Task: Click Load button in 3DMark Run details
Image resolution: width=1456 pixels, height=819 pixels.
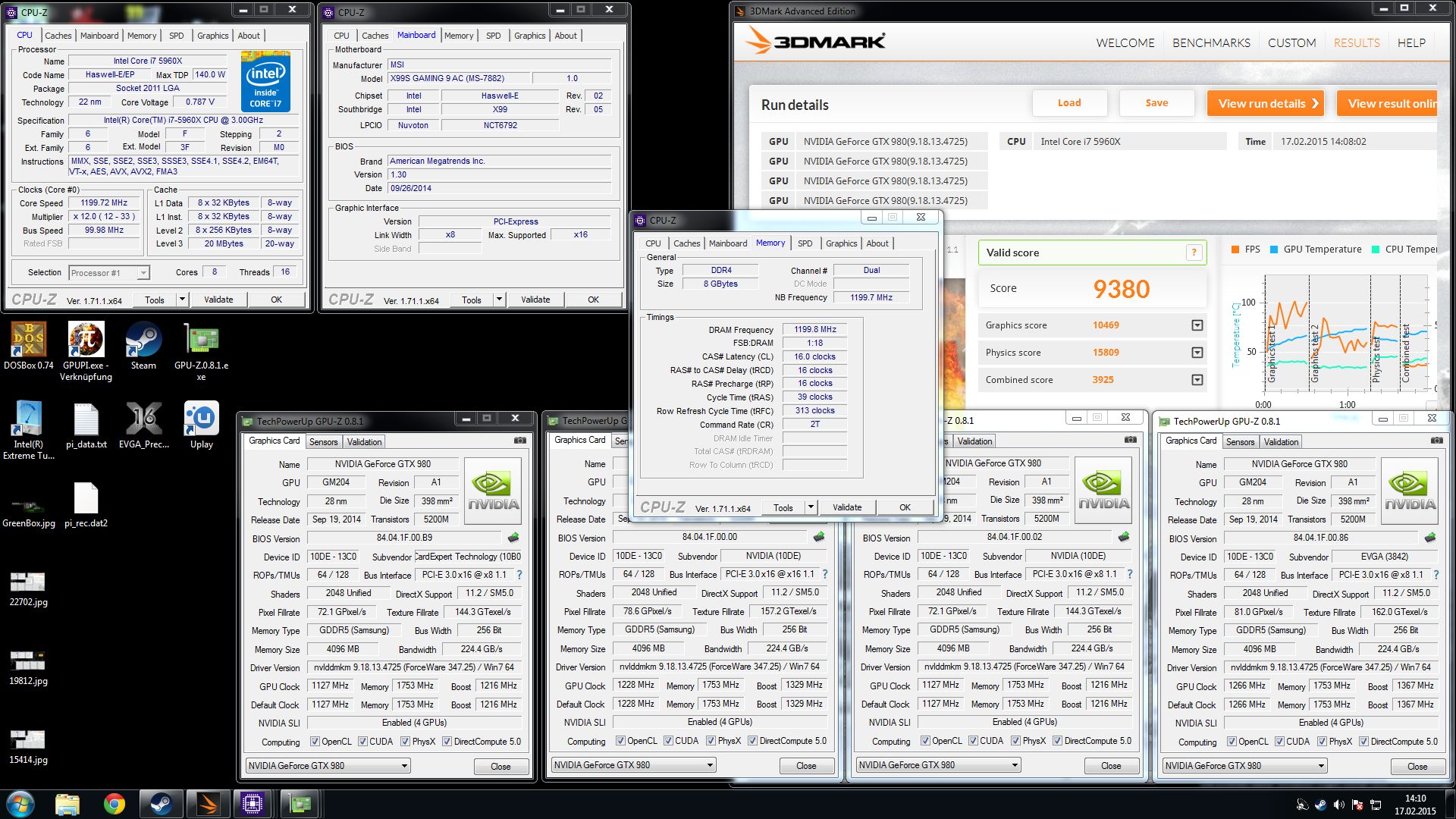Action: pos(1069,103)
